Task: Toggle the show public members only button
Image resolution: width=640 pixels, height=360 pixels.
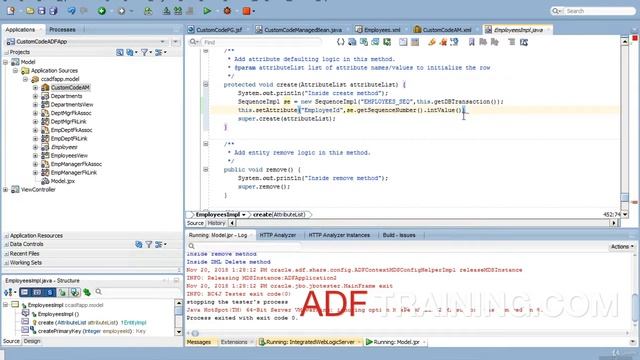Action: (62, 292)
